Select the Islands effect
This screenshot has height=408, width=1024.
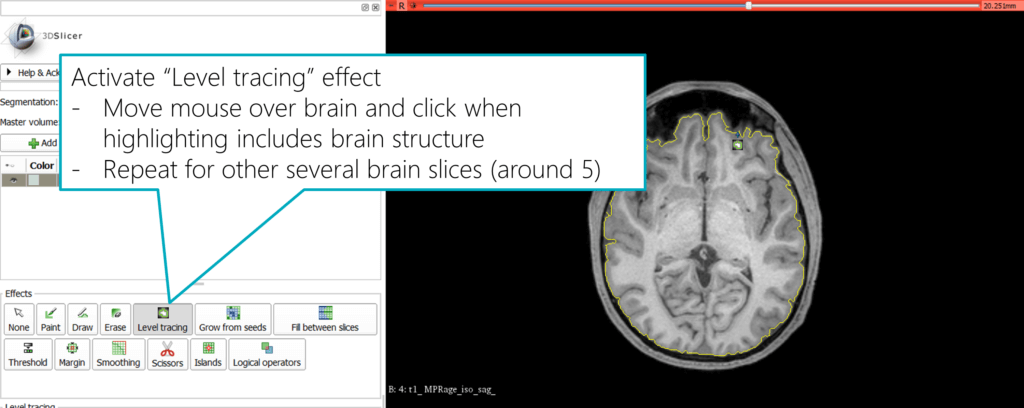tap(208, 354)
